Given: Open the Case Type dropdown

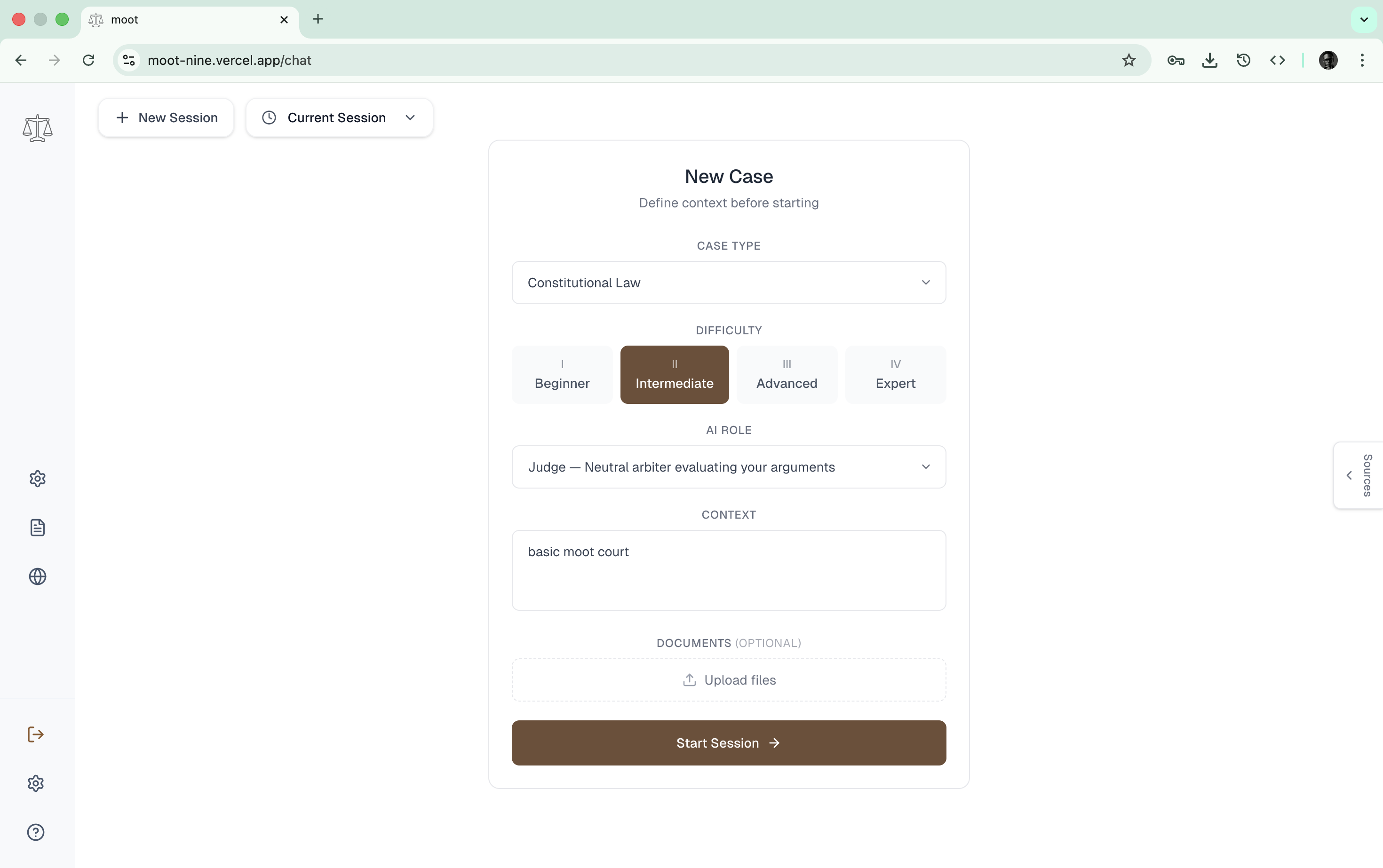Looking at the screenshot, I should 728,283.
